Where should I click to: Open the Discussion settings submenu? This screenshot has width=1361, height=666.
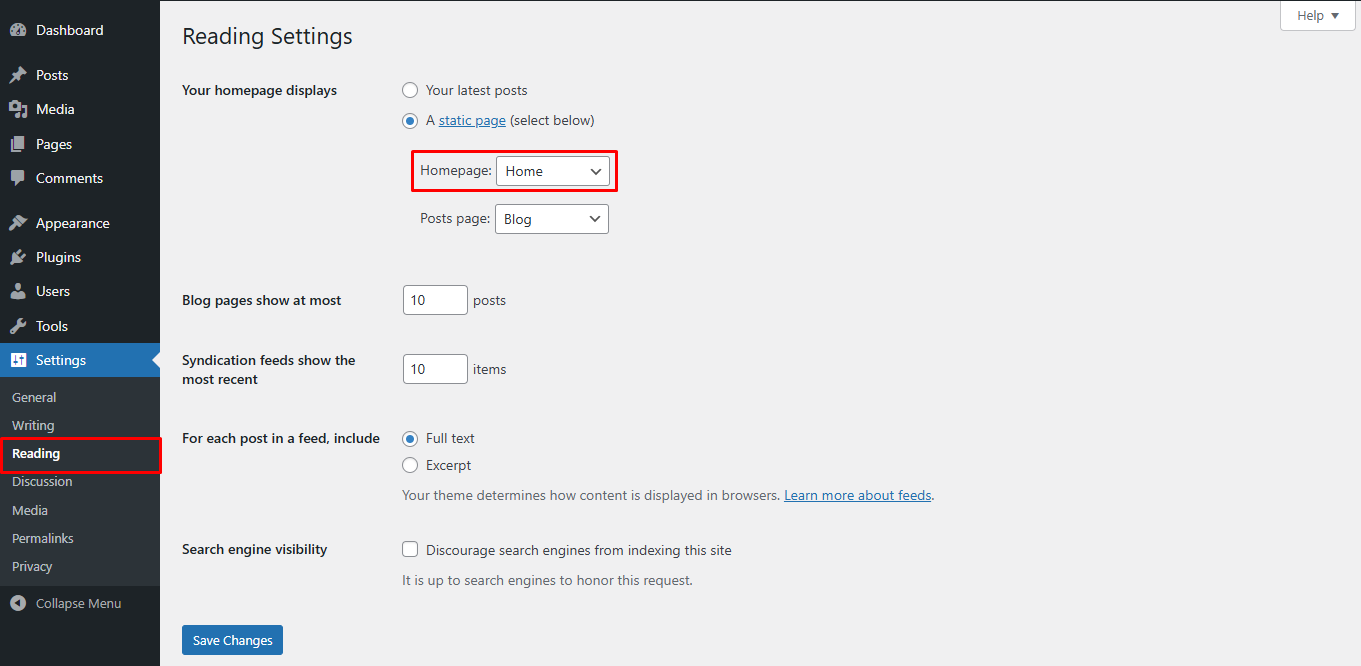point(42,481)
